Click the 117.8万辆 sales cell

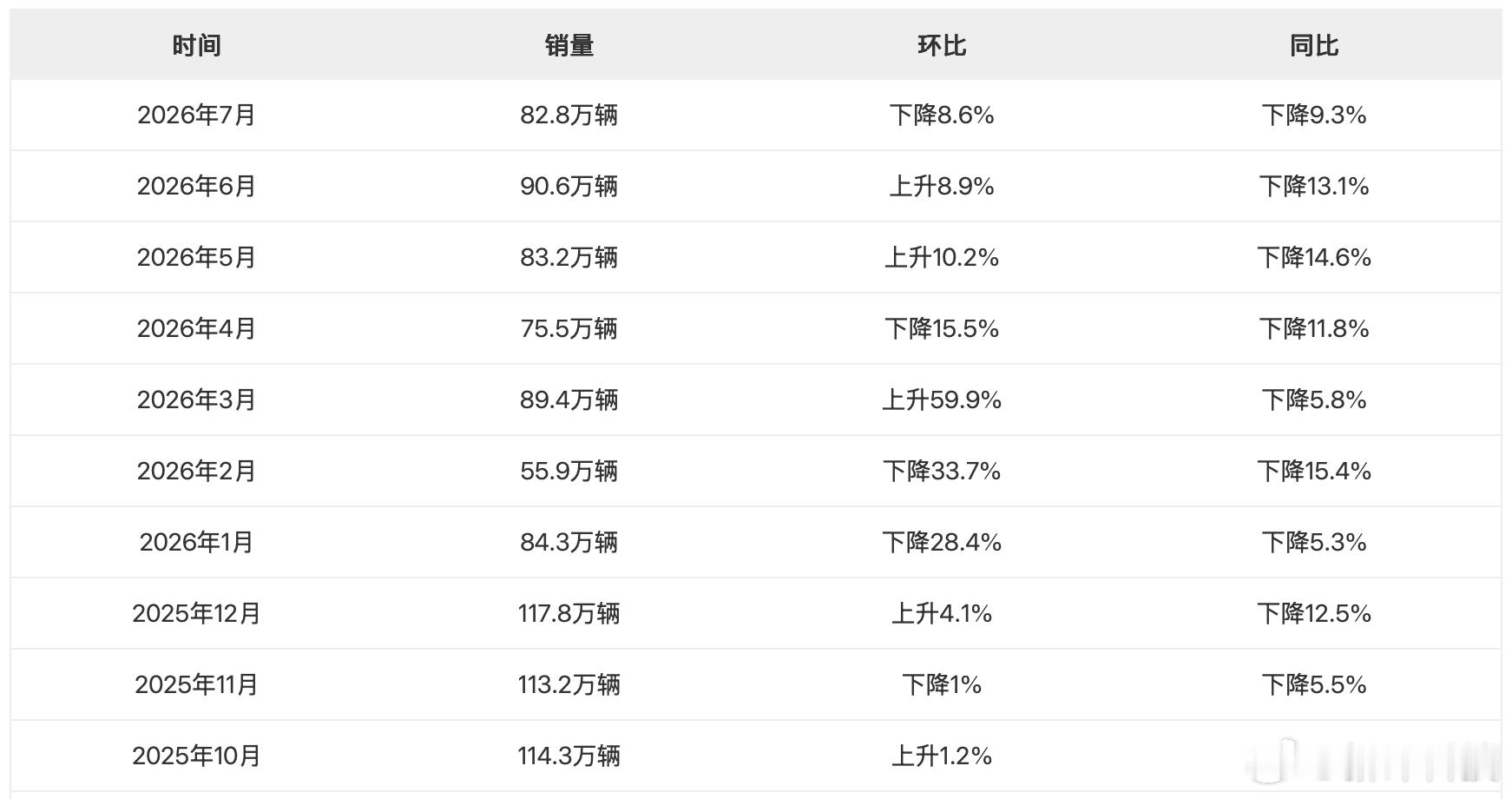[569, 613]
